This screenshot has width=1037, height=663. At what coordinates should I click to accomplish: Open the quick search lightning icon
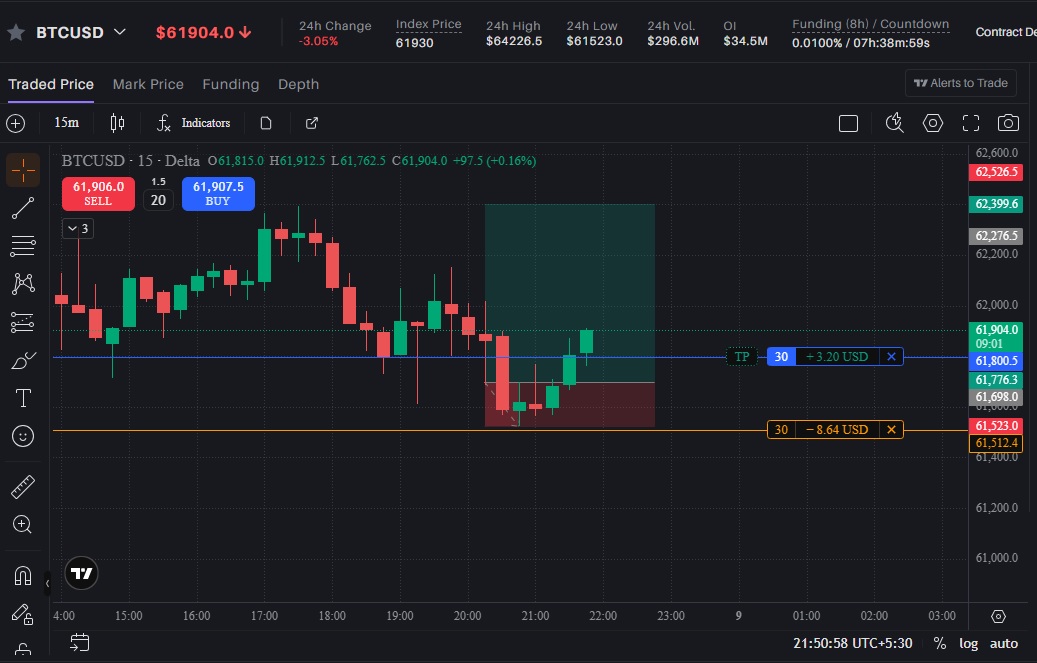coord(894,123)
